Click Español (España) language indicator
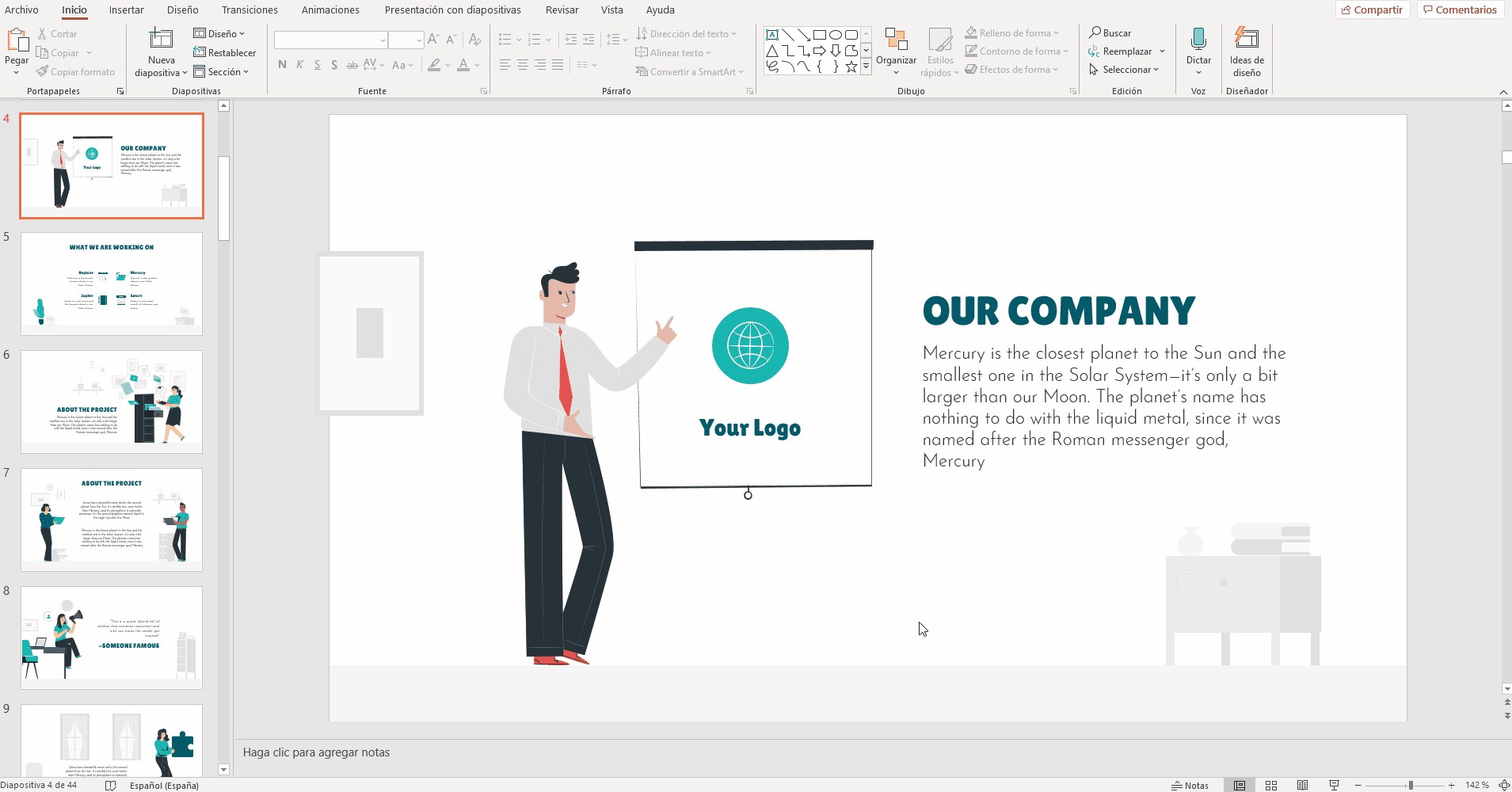Viewport: 1512px width, 792px height. [164, 786]
